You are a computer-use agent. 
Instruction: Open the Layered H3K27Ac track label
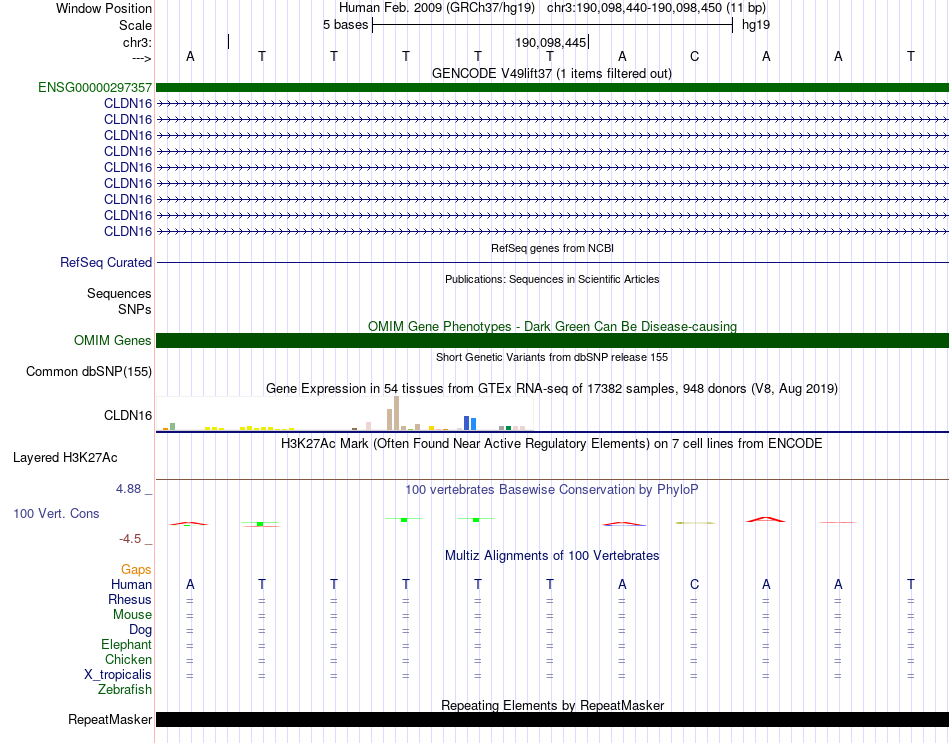click(65, 458)
